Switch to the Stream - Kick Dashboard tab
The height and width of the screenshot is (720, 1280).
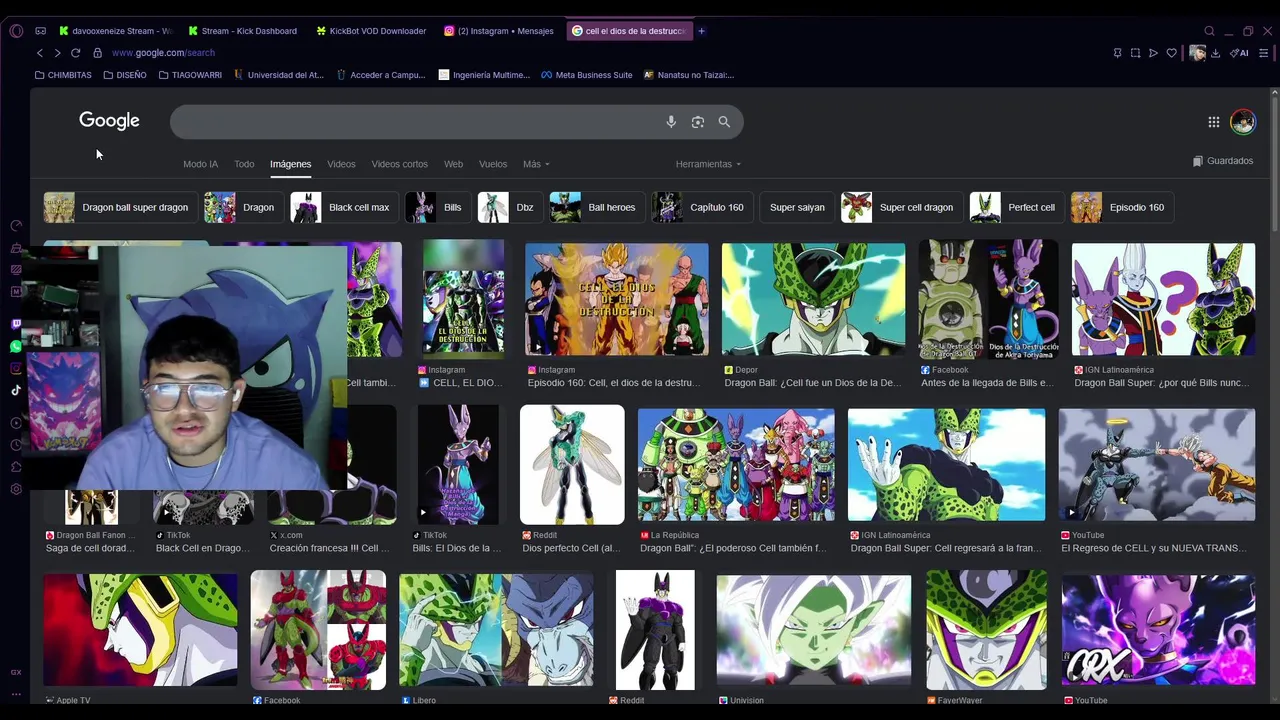click(x=243, y=31)
